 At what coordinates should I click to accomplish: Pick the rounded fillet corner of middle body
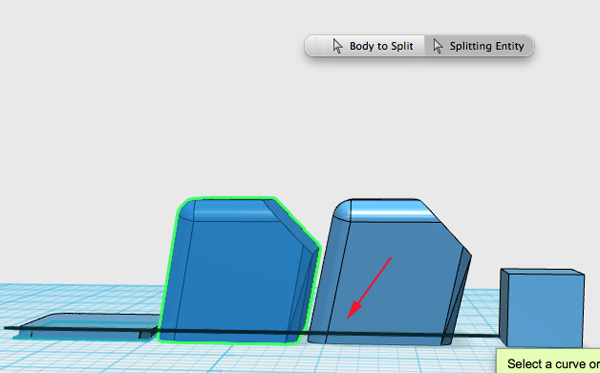[x=342, y=212]
